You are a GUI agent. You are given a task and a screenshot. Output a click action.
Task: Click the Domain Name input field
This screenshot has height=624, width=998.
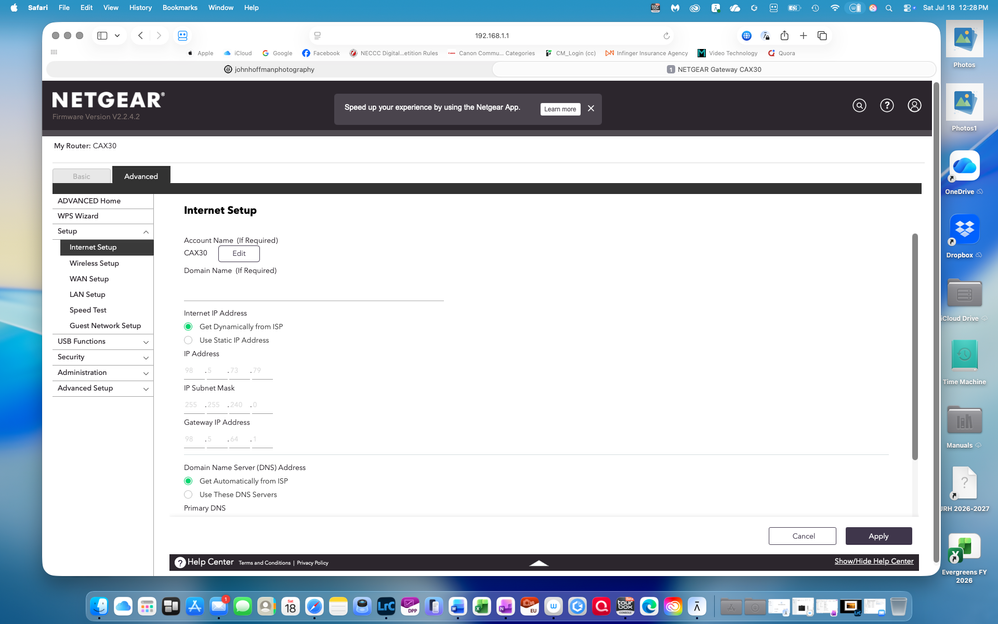(x=313, y=289)
